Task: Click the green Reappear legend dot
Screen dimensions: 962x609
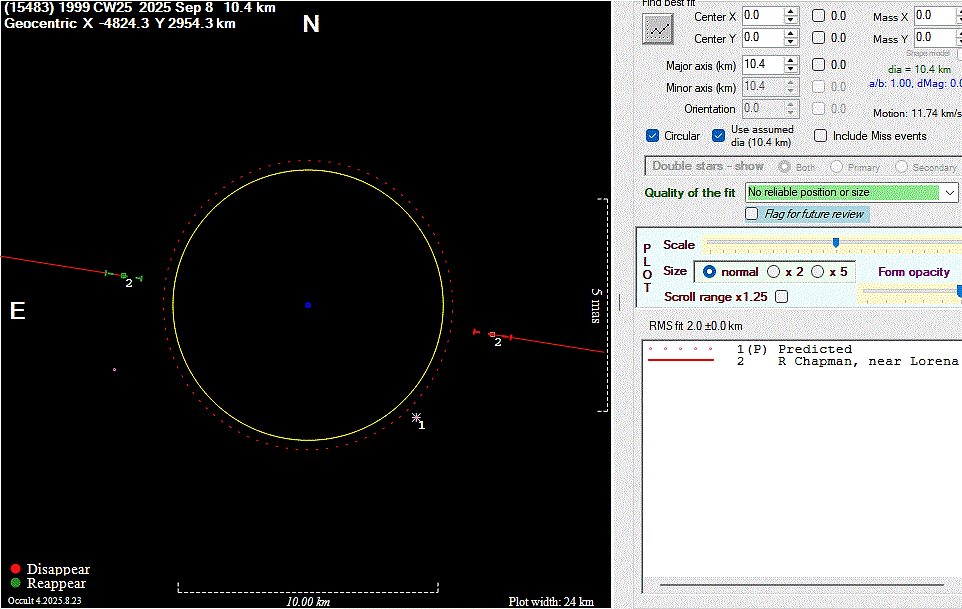Action: click(15, 583)
